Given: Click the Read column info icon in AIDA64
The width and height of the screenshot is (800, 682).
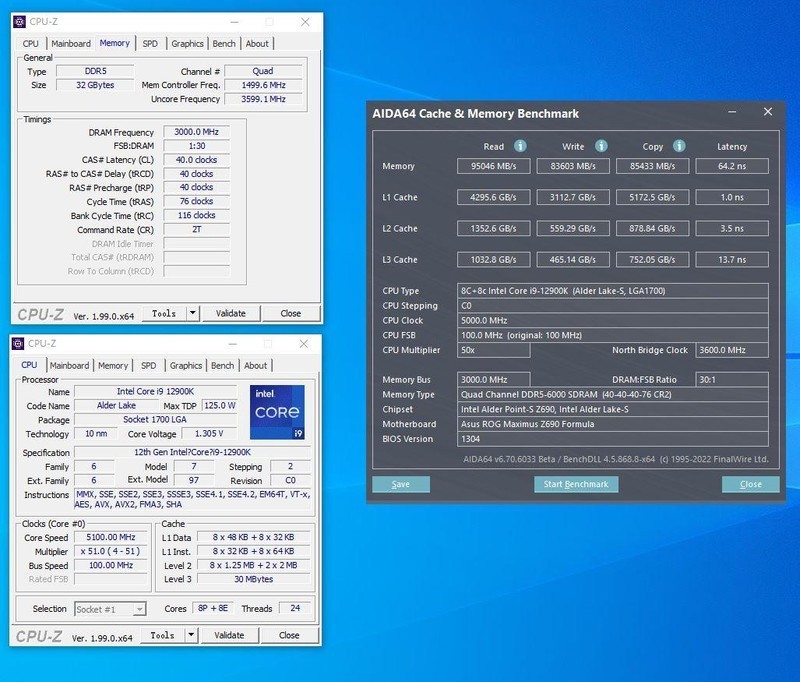Looking at the screenshot, I should pyautogui.click(x=519, y=145).
